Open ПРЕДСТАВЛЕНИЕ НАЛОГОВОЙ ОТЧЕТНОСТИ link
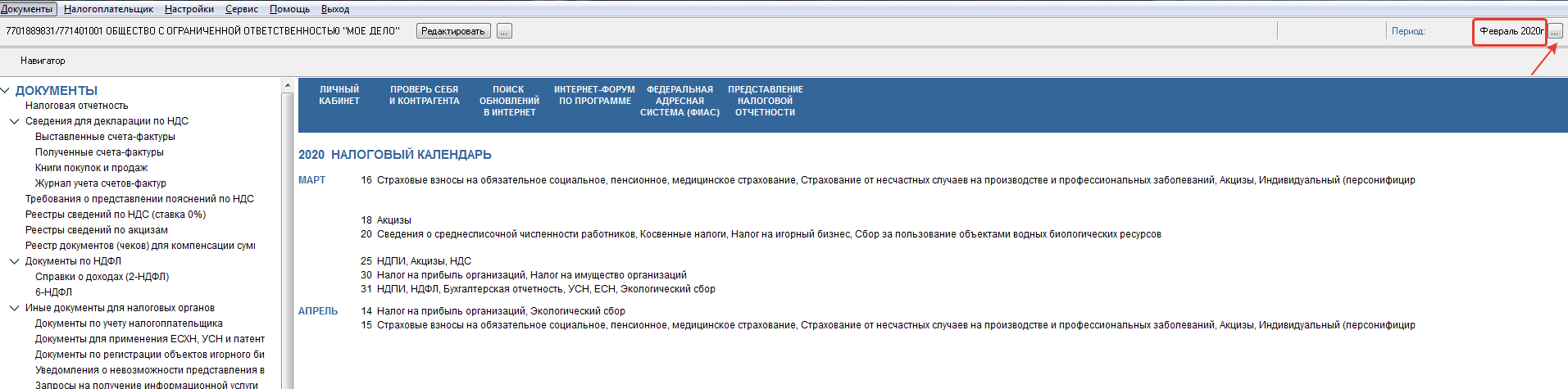Image resolution: width=1568 pixels, height=389 pixels. tap(766, 101)
